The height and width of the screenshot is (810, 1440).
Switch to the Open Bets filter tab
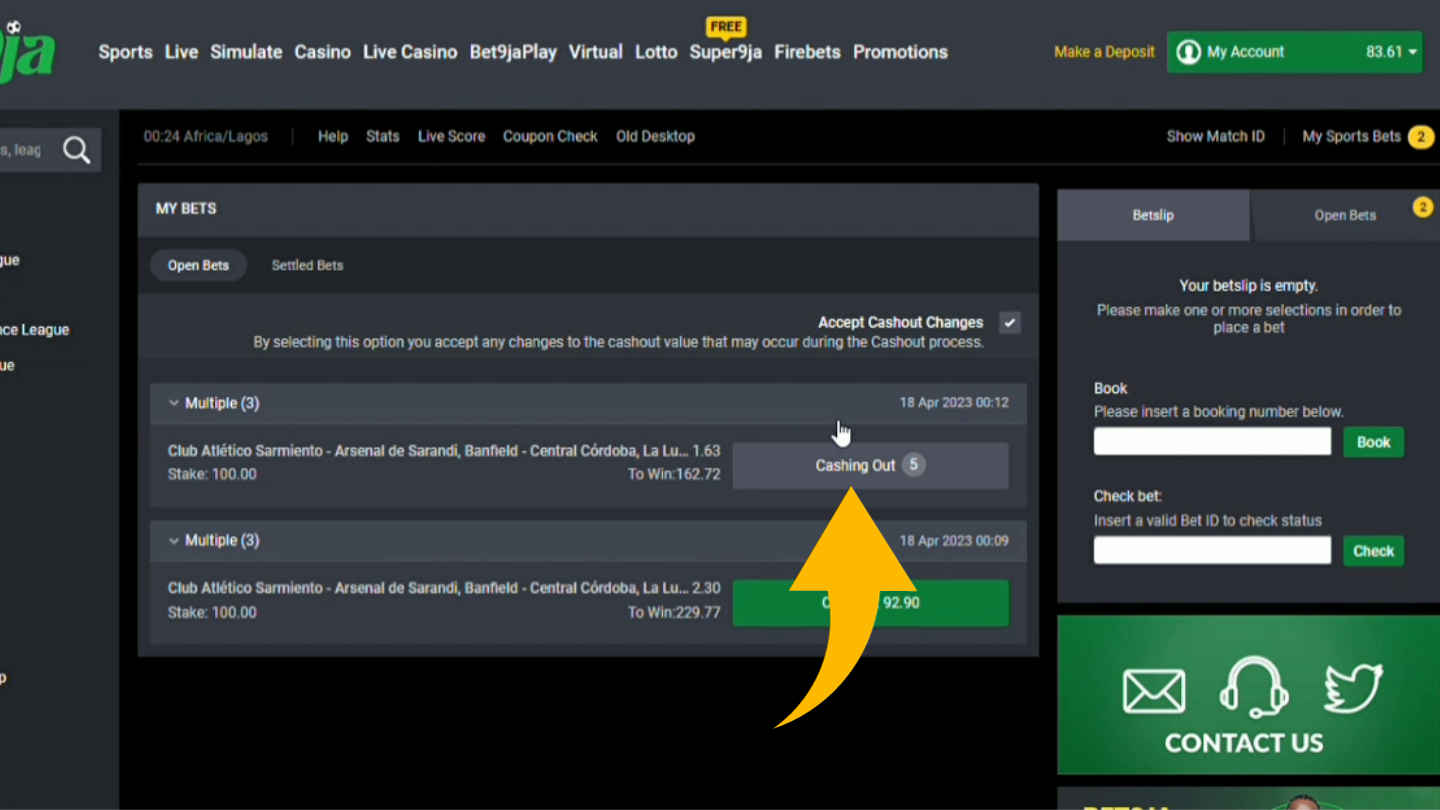pos(198,265)
